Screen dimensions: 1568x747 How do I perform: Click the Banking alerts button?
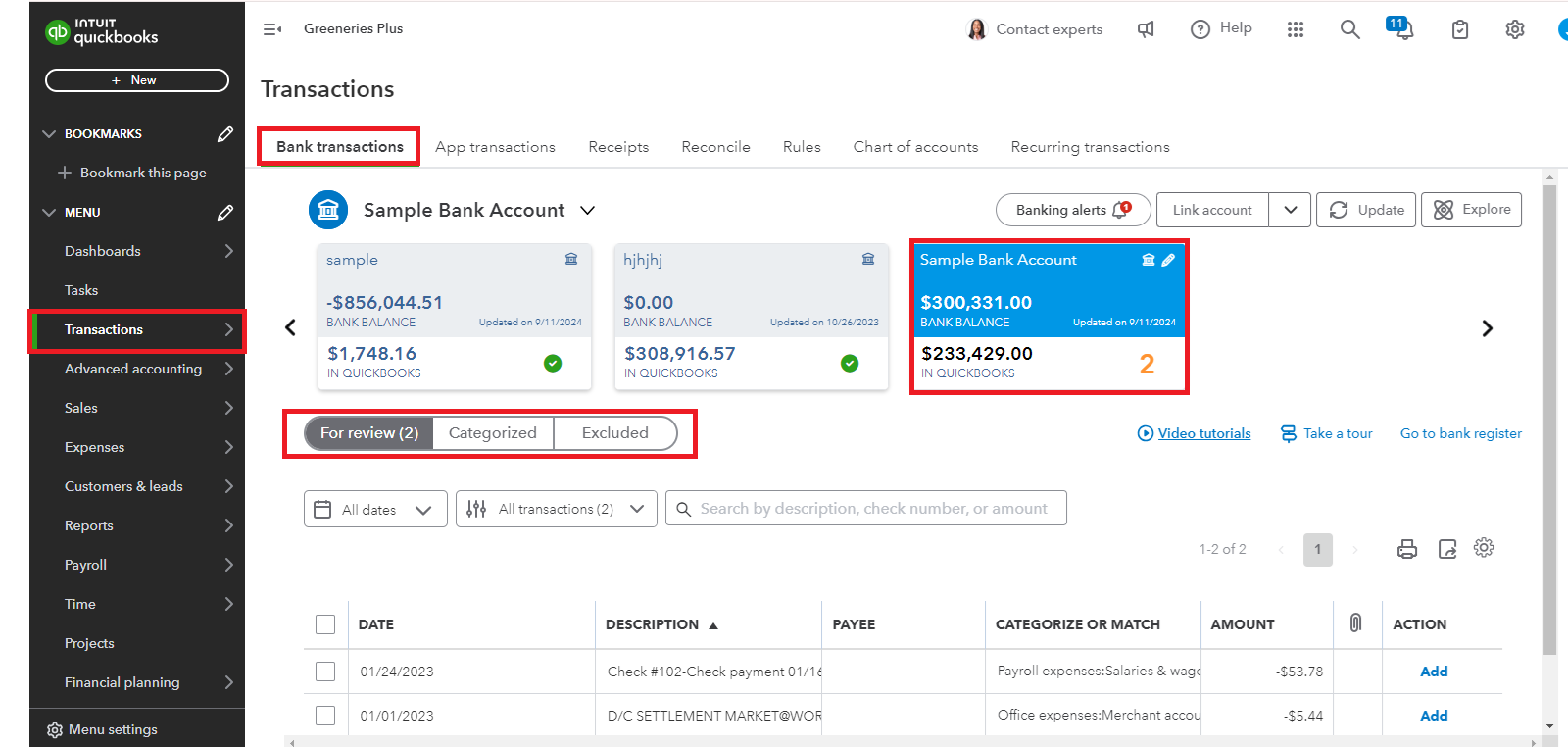click(1073, 210)
